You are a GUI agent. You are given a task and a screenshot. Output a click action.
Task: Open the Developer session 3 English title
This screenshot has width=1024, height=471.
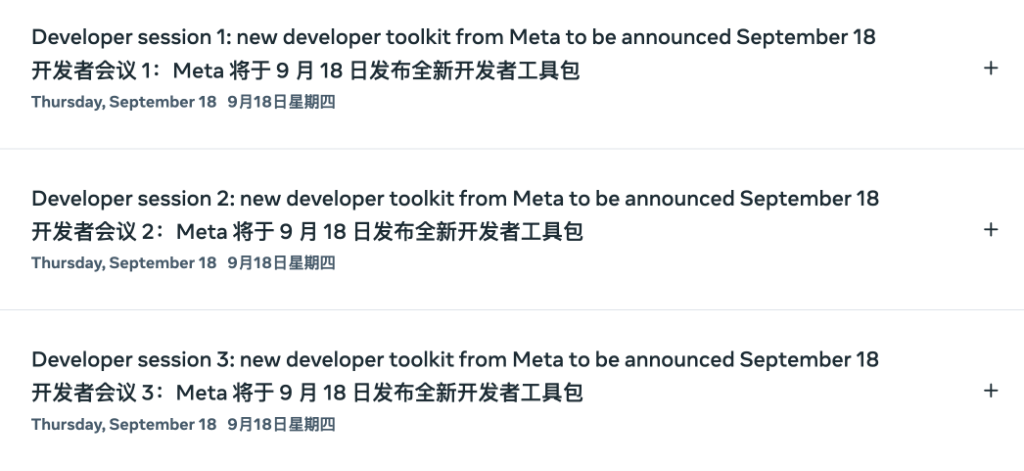(455, 360)
